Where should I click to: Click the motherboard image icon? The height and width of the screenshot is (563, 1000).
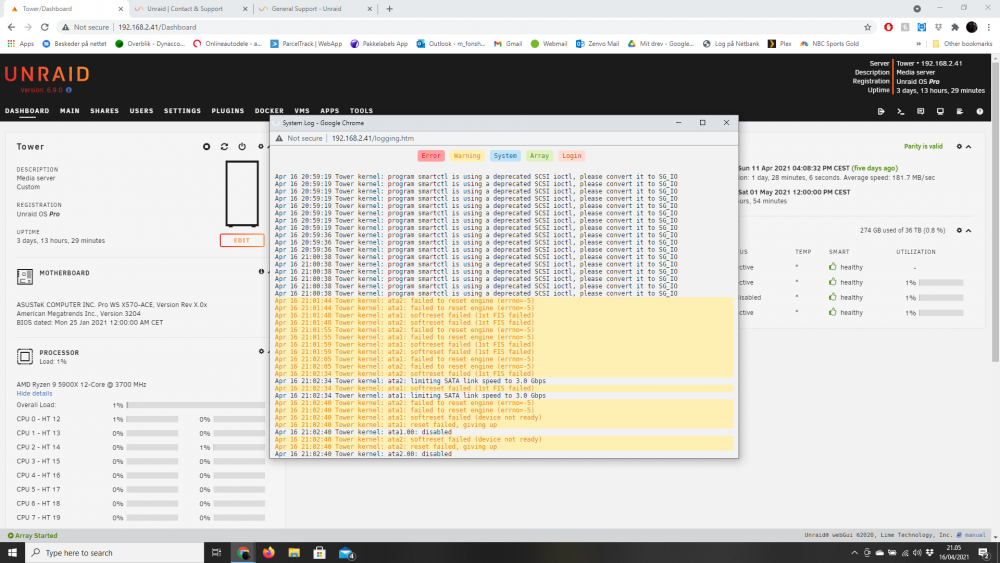tap(25, 277)
